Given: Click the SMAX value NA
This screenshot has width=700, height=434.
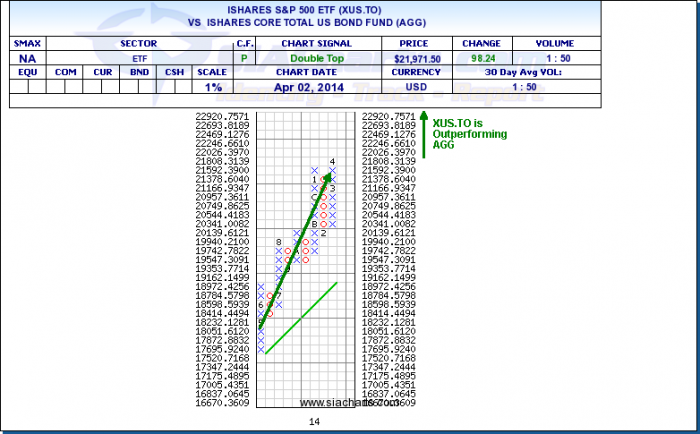Looking at the screenshot, I should coord(25,59).
